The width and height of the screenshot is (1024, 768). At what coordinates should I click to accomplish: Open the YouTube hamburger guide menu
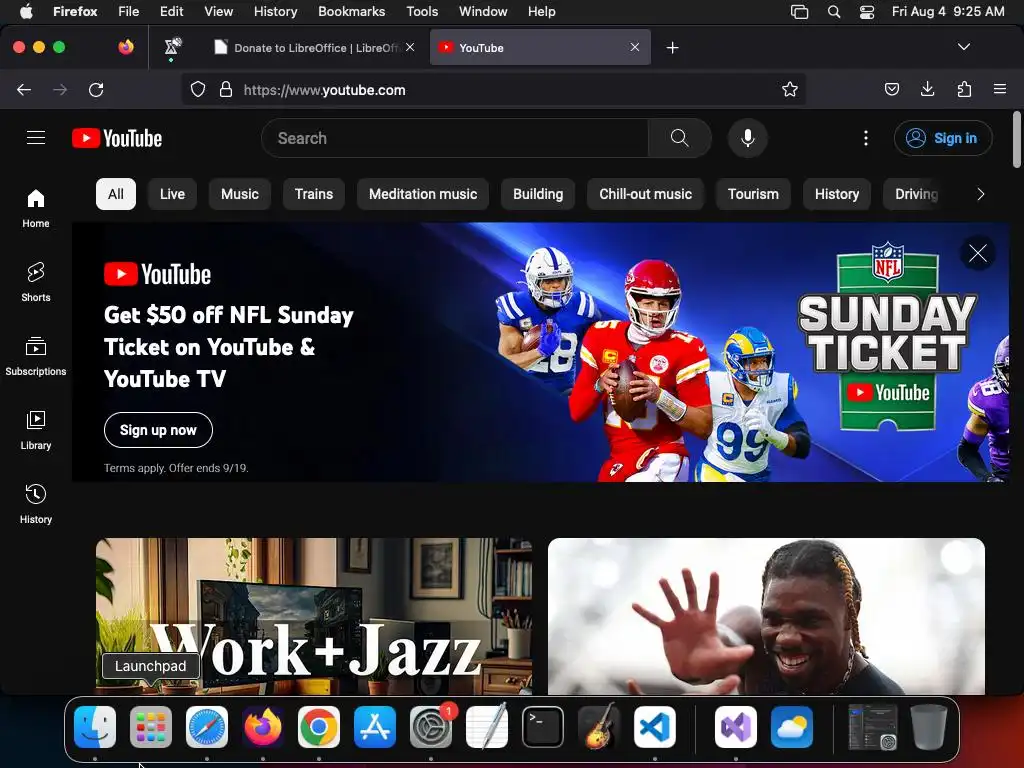tap(36, 138)
